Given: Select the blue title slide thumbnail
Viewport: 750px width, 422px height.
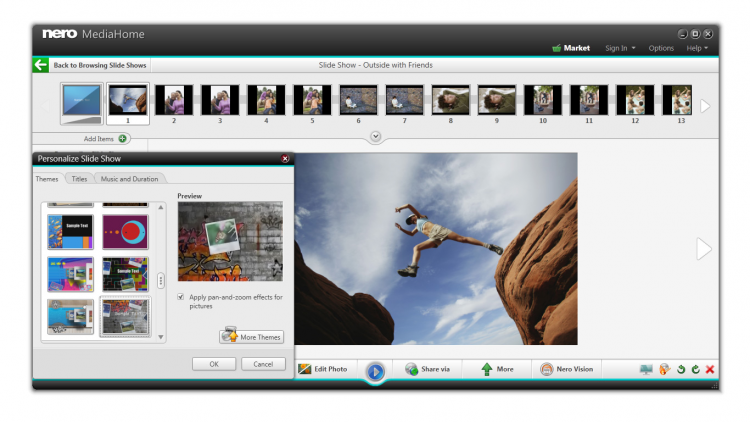Looking at the screenshot, I should (82, 103).
